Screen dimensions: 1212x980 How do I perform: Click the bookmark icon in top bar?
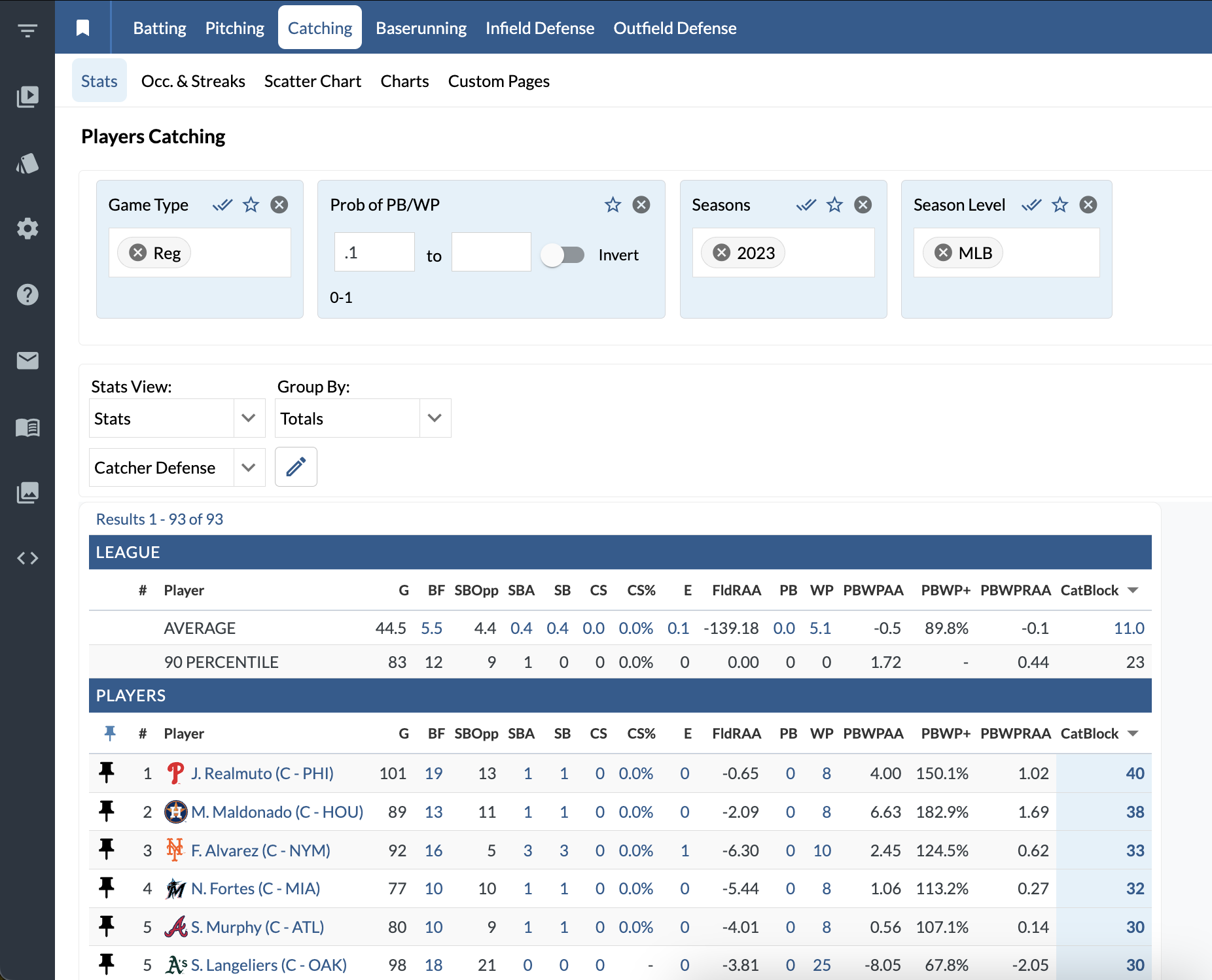(82, 28)
